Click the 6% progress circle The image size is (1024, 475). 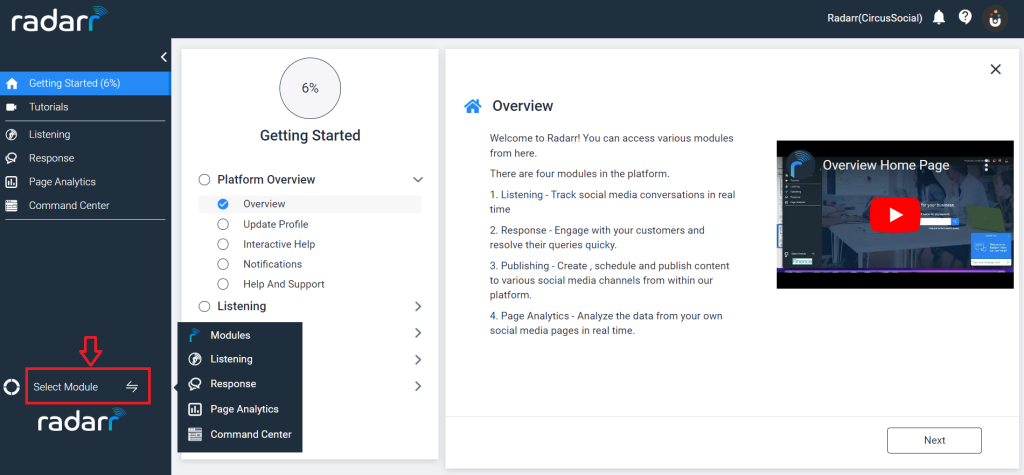(x=310, y=89)
